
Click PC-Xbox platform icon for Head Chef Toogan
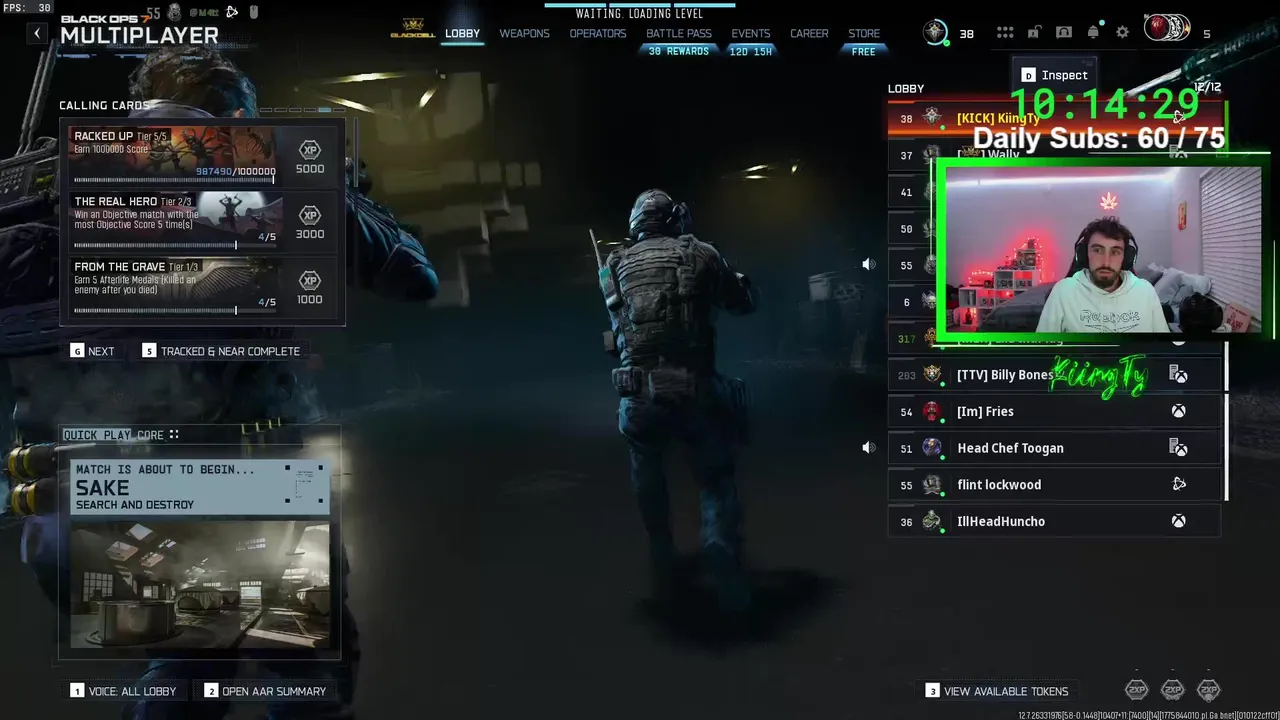[1179, 448]
